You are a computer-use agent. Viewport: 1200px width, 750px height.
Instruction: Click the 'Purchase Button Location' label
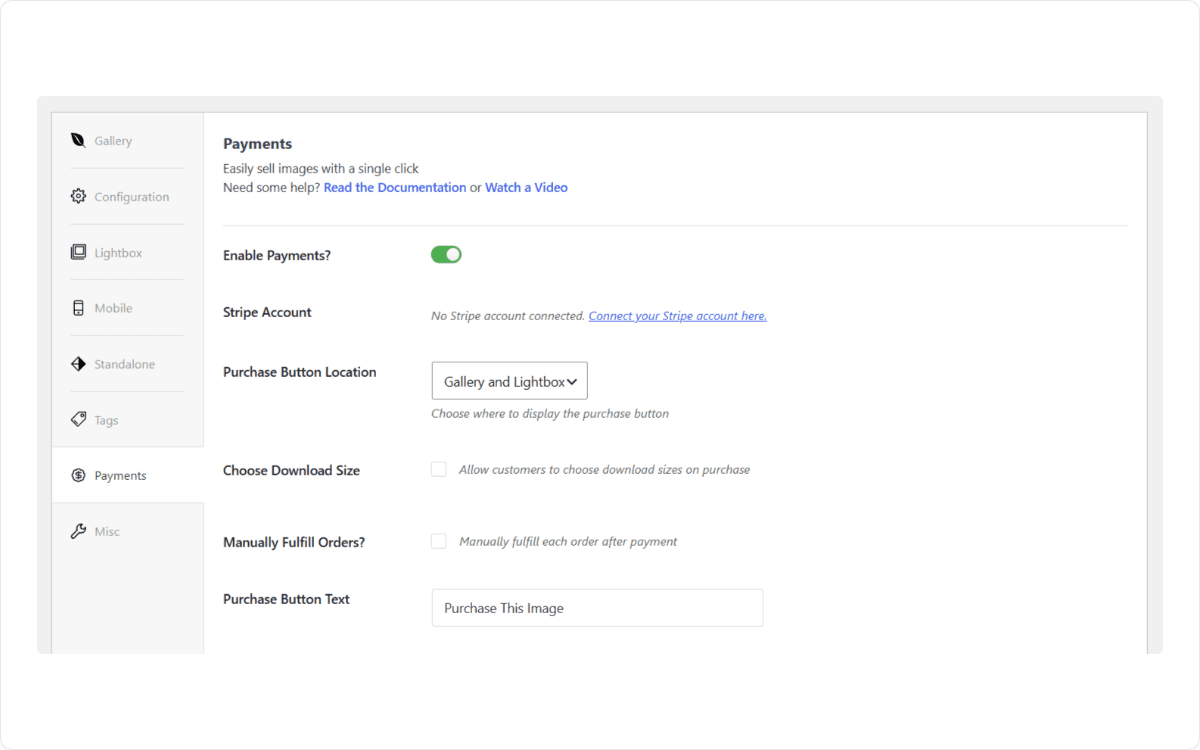[300, 372]
